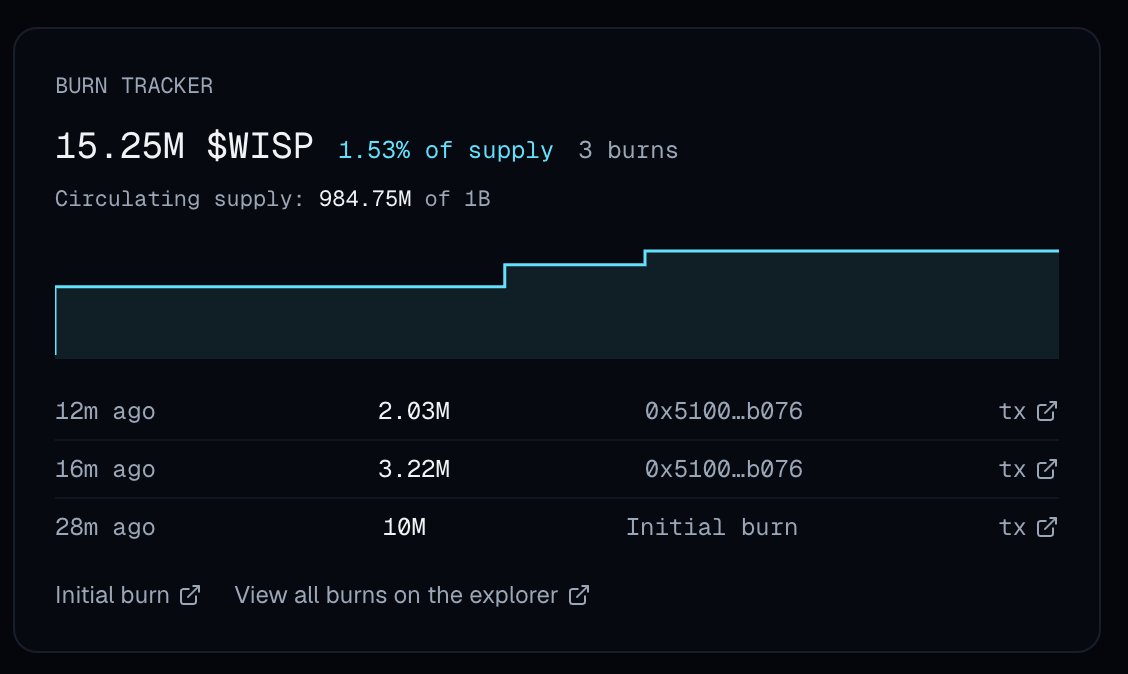Image resolution: width=1128 pixels, height=674 pixels.
Task: Select the 28m ago timestamp
Action: (x=105, y=527)
